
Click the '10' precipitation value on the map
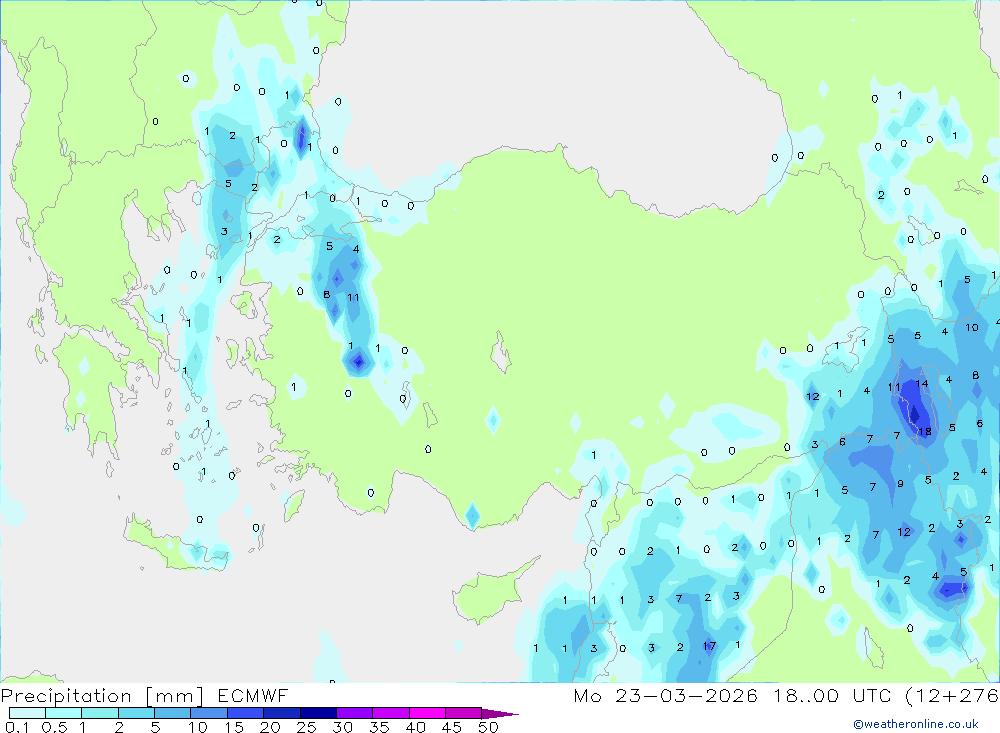coord(971,327)
